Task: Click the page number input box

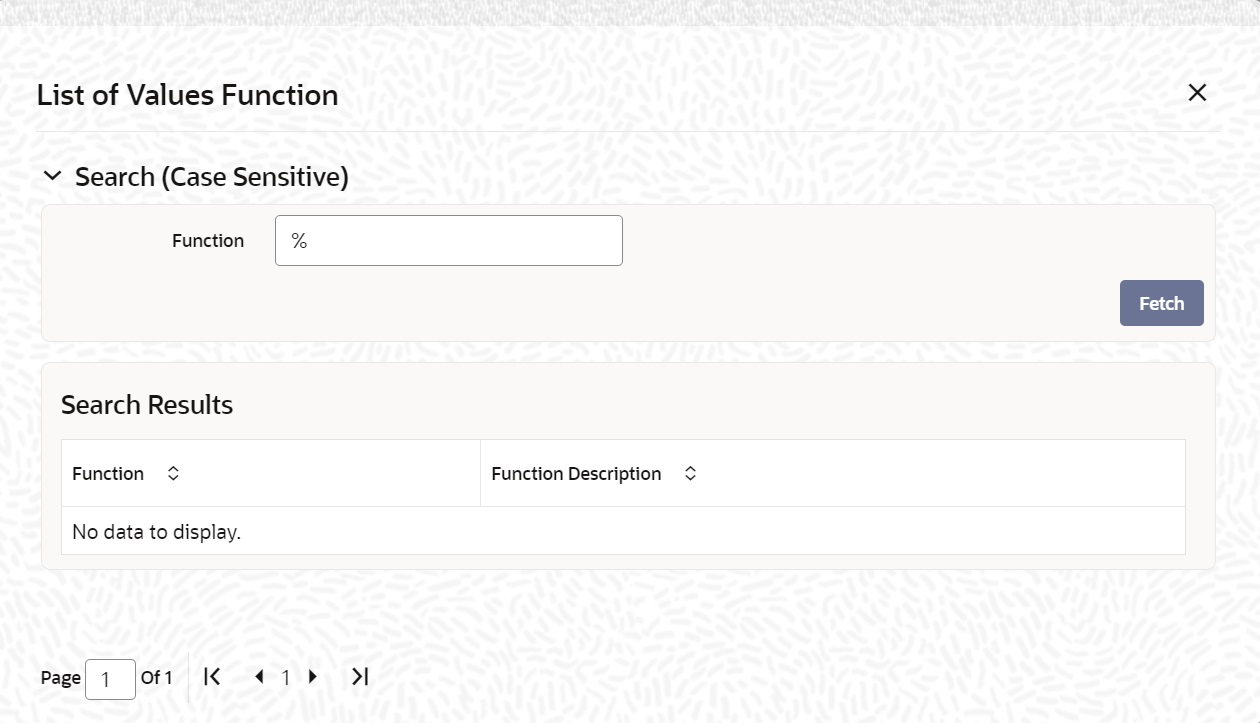Action: click(x=110, y=679)
